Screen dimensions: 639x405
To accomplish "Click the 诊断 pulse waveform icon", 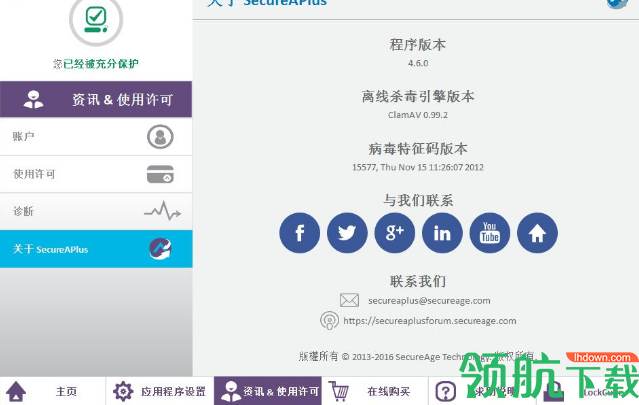I will [162, 211].
